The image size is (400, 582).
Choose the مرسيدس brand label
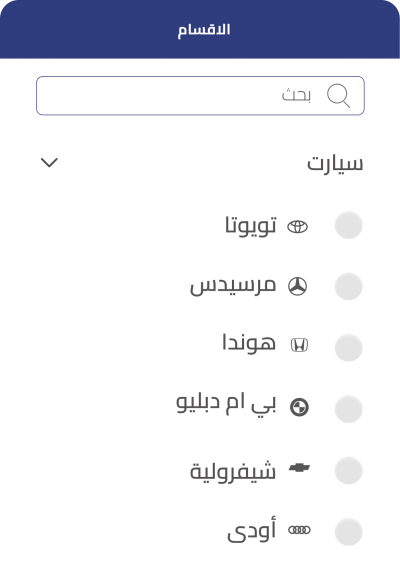(x=233, y=286)
